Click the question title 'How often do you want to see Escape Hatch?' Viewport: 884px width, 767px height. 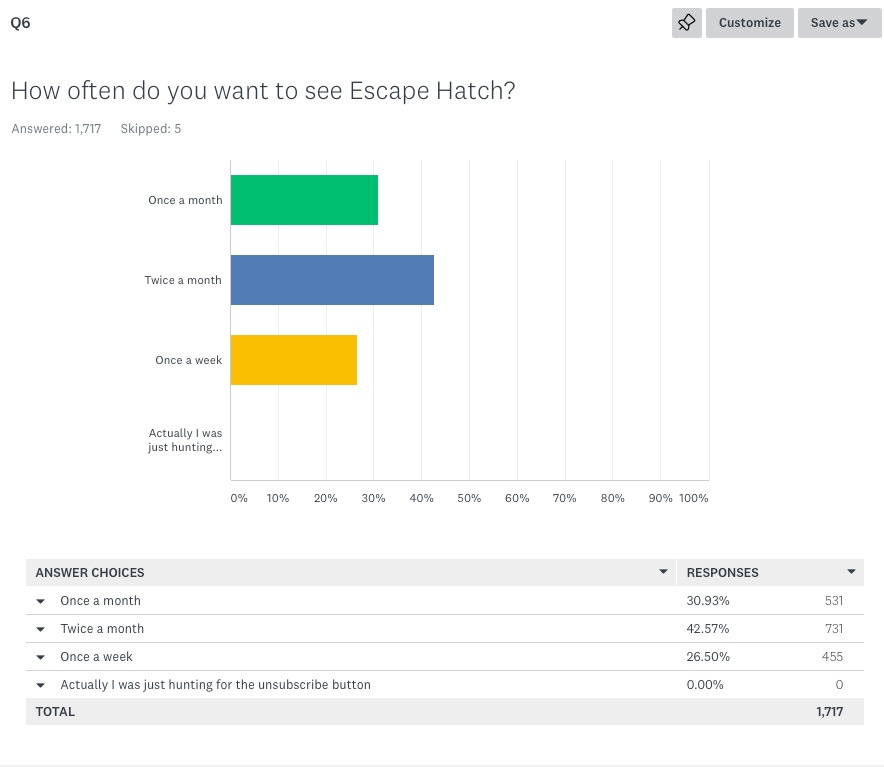(x=263, y=91)
